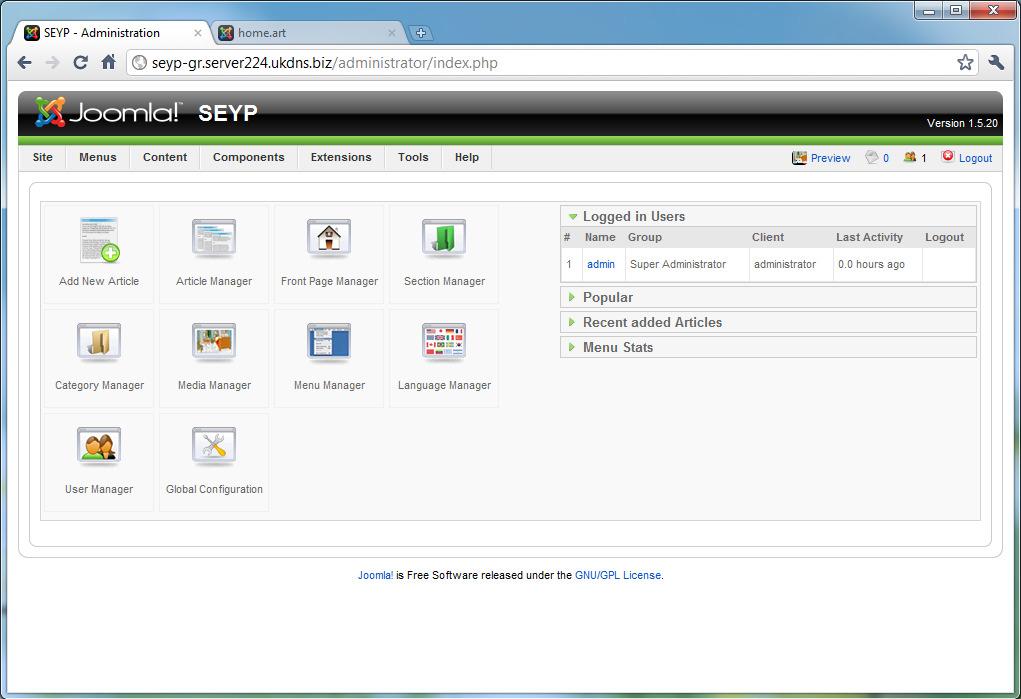1021x699 pixels.
Task: Open the Extensions menu
Action: pos(341,157)
